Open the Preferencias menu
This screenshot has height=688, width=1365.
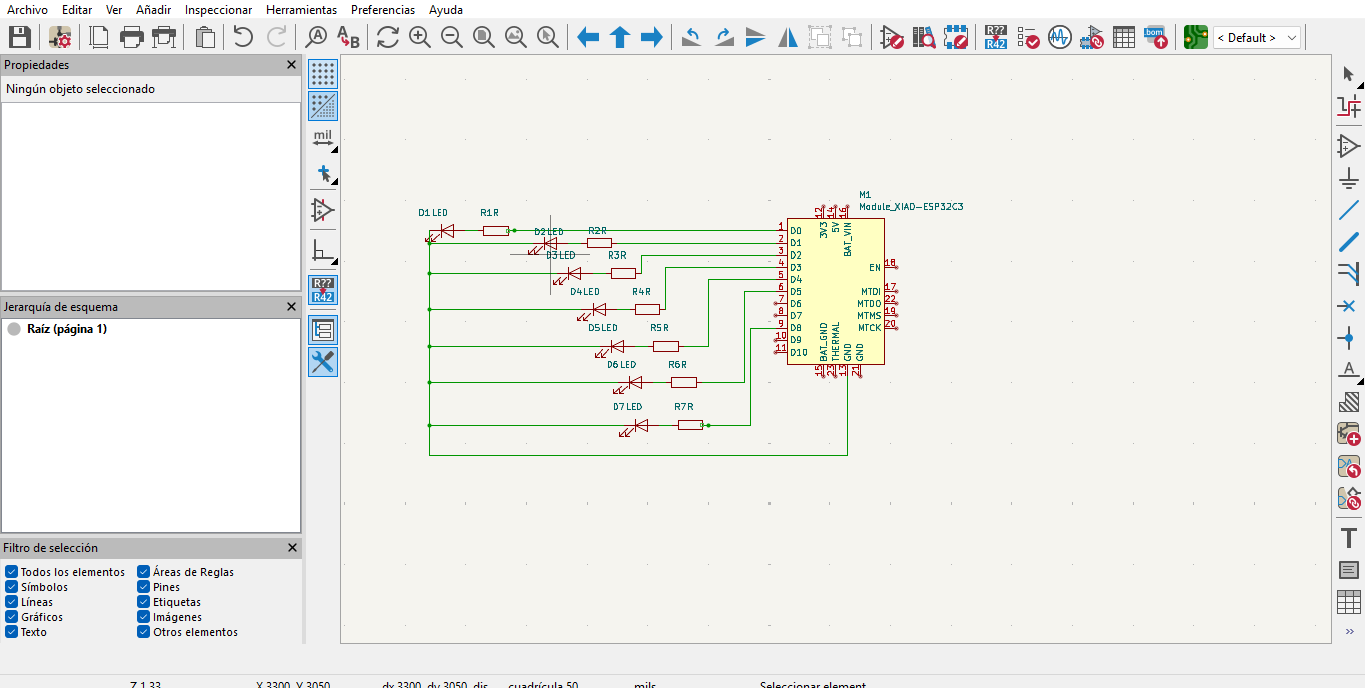[383, 9]
